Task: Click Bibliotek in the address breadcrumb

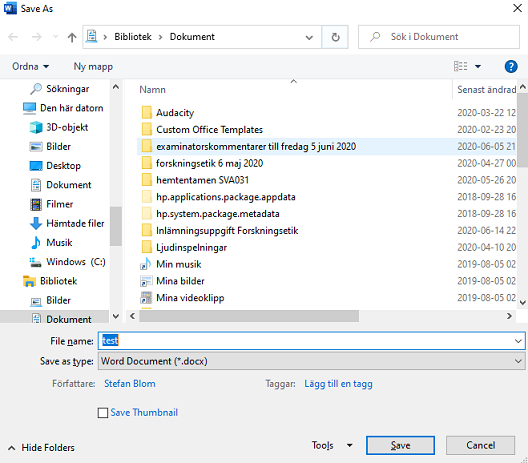Action: click(x=133, y=37)
